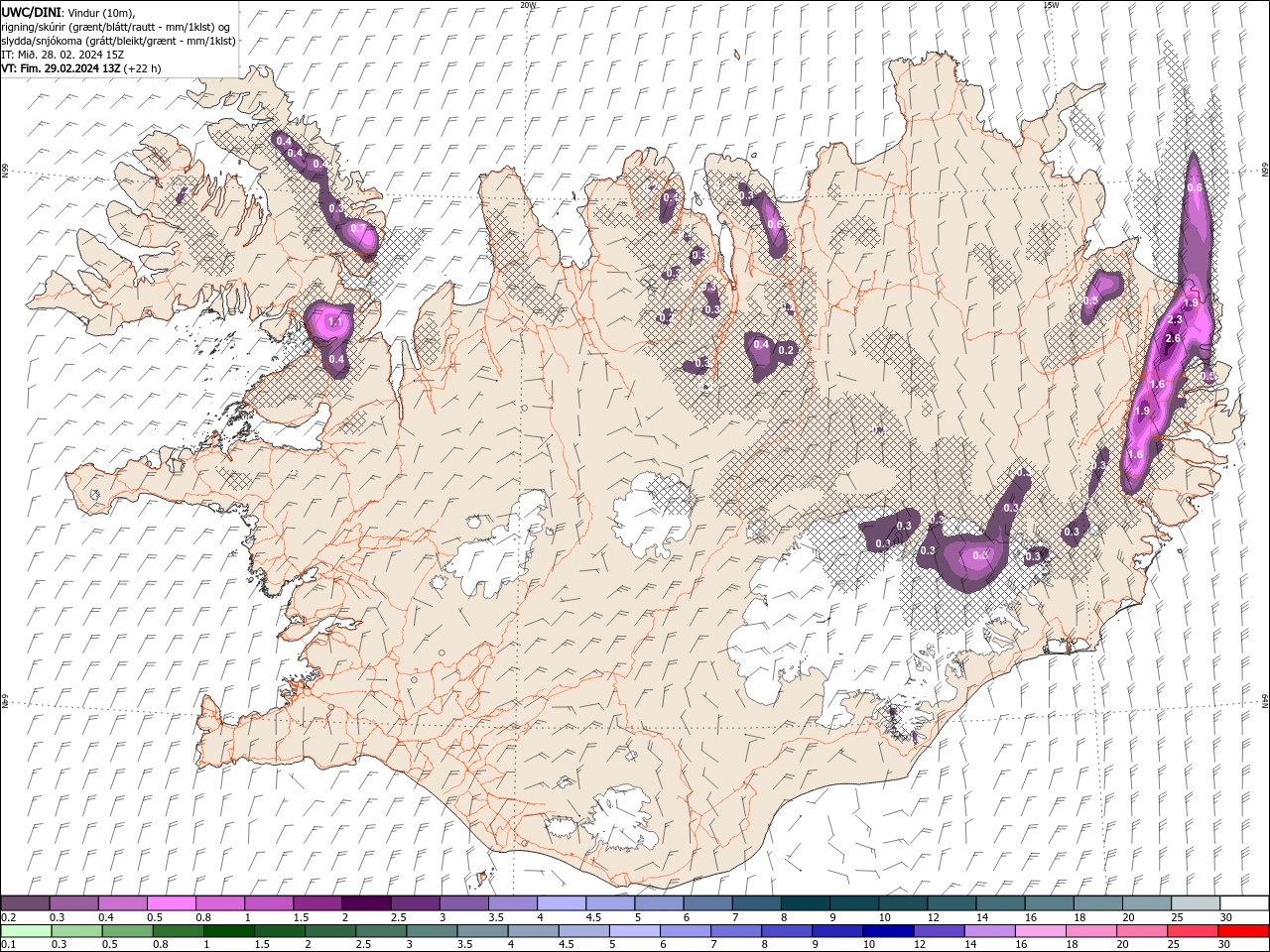Select the lower legend 10 deep blue swatch

coord(888,931)
